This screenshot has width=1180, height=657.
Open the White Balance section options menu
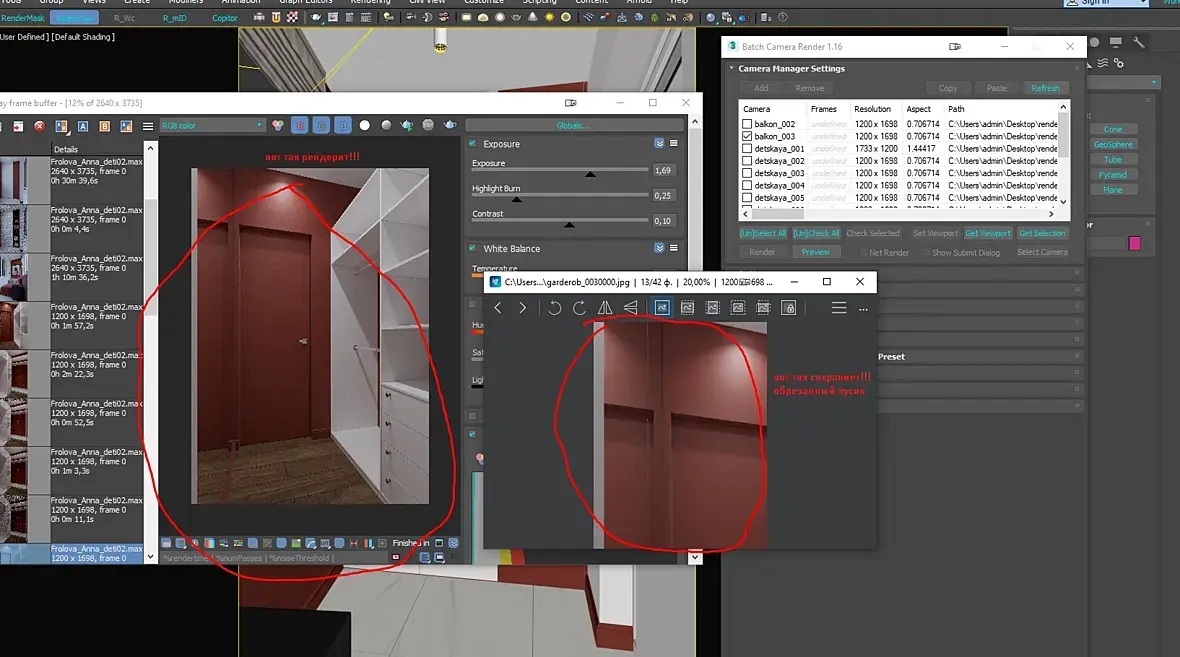click(674, 248)
